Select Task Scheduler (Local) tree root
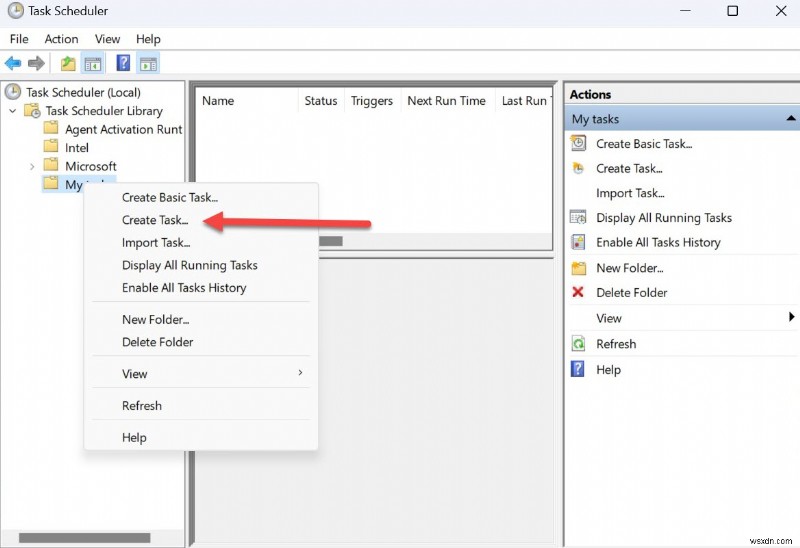800x548 pixels. point(83,92)
